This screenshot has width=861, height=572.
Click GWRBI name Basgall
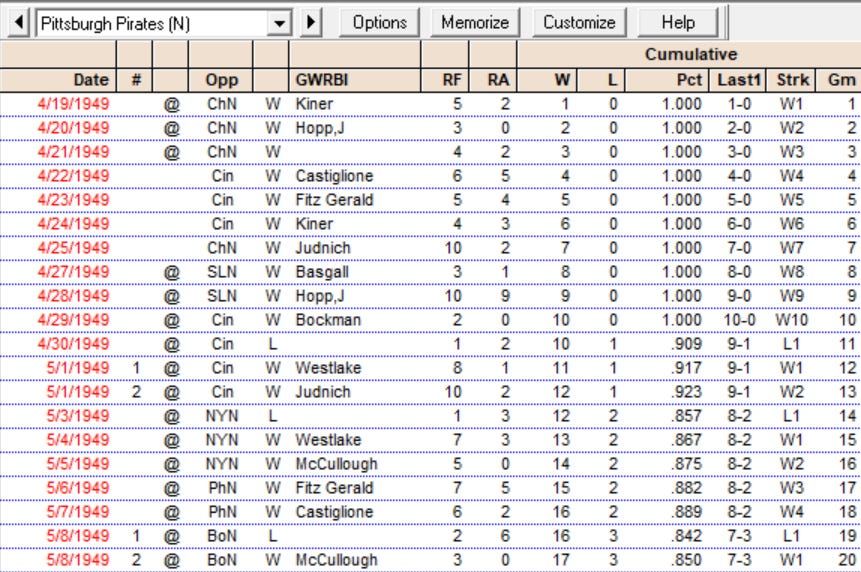click(x=322, y=272)
